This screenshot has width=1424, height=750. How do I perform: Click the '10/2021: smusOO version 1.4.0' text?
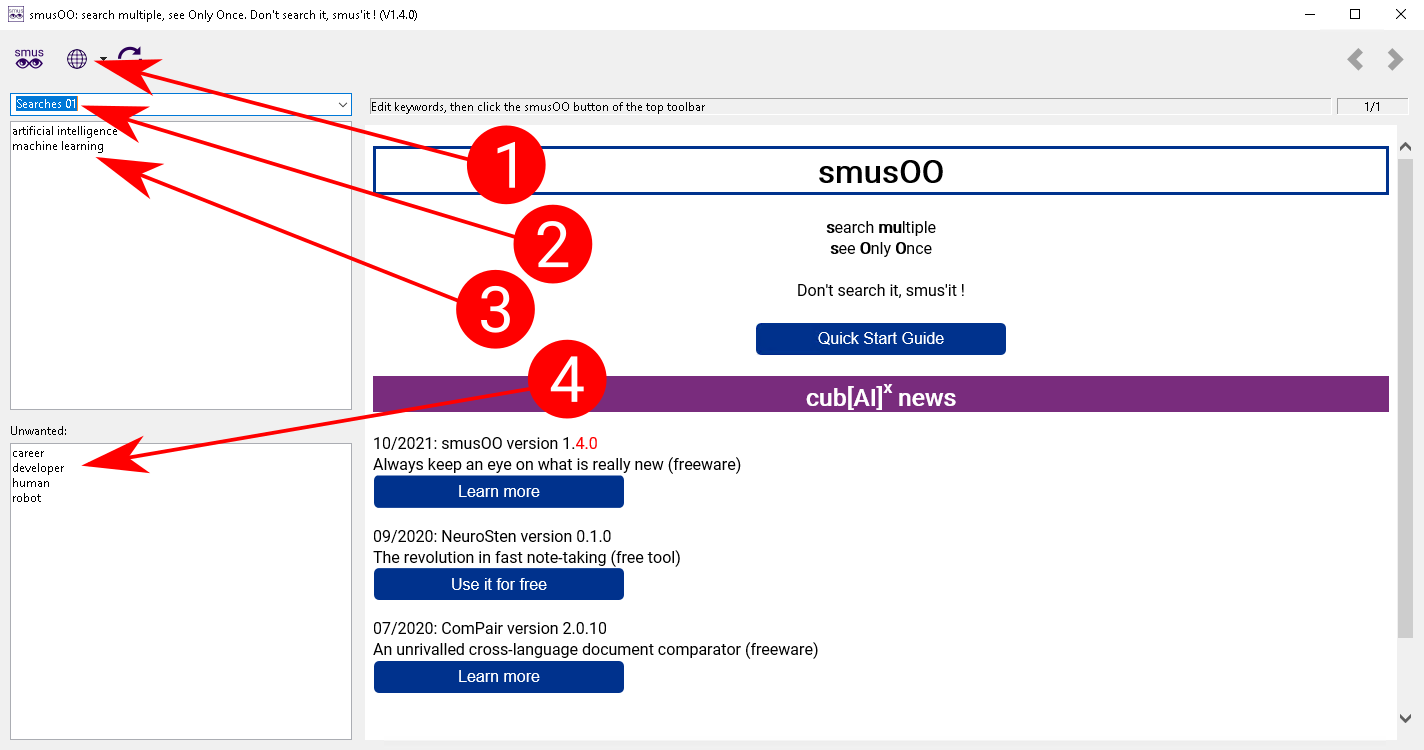coord(485,443)
